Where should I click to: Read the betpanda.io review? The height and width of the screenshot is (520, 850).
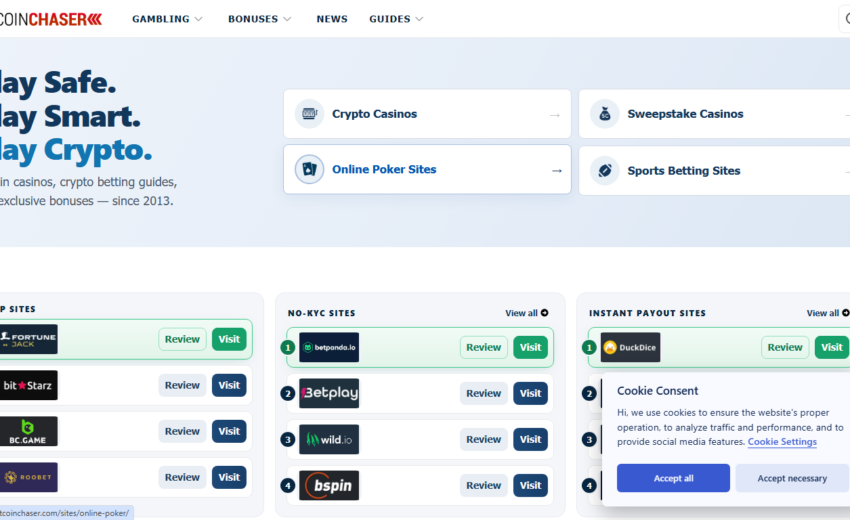[484, 348]
